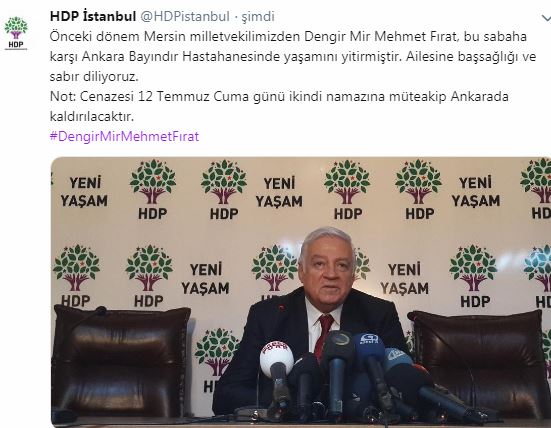Click the 'Not: Cenazesi 12 Temmuz' line
This screenshot has height=428, width=551.
click(279, 96)
